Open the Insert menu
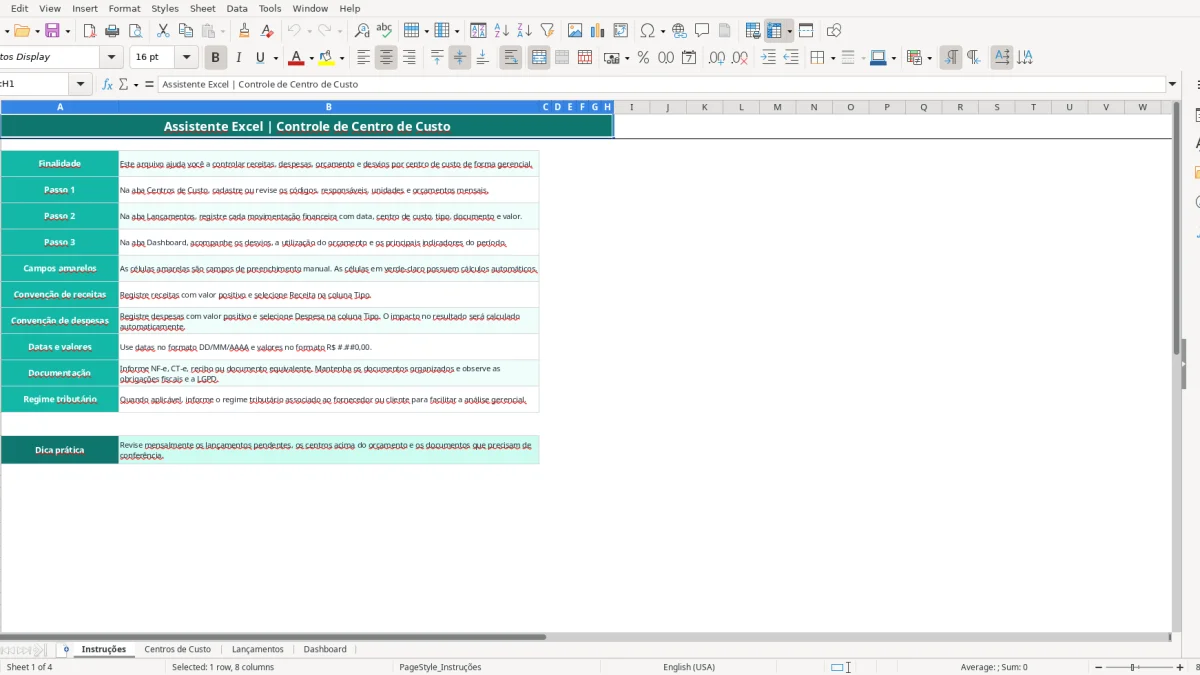 click(x=85, y=8)
